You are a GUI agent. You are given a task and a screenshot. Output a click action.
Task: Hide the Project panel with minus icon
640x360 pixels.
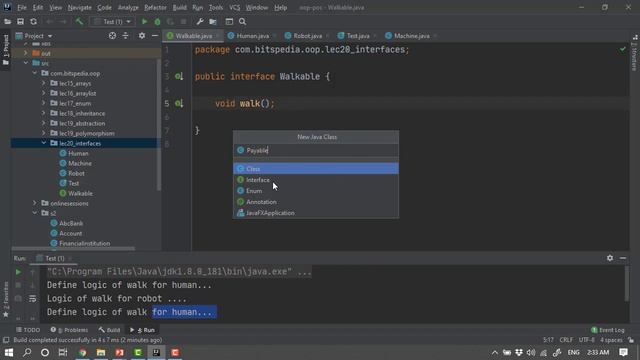click(x=155, y=36)
